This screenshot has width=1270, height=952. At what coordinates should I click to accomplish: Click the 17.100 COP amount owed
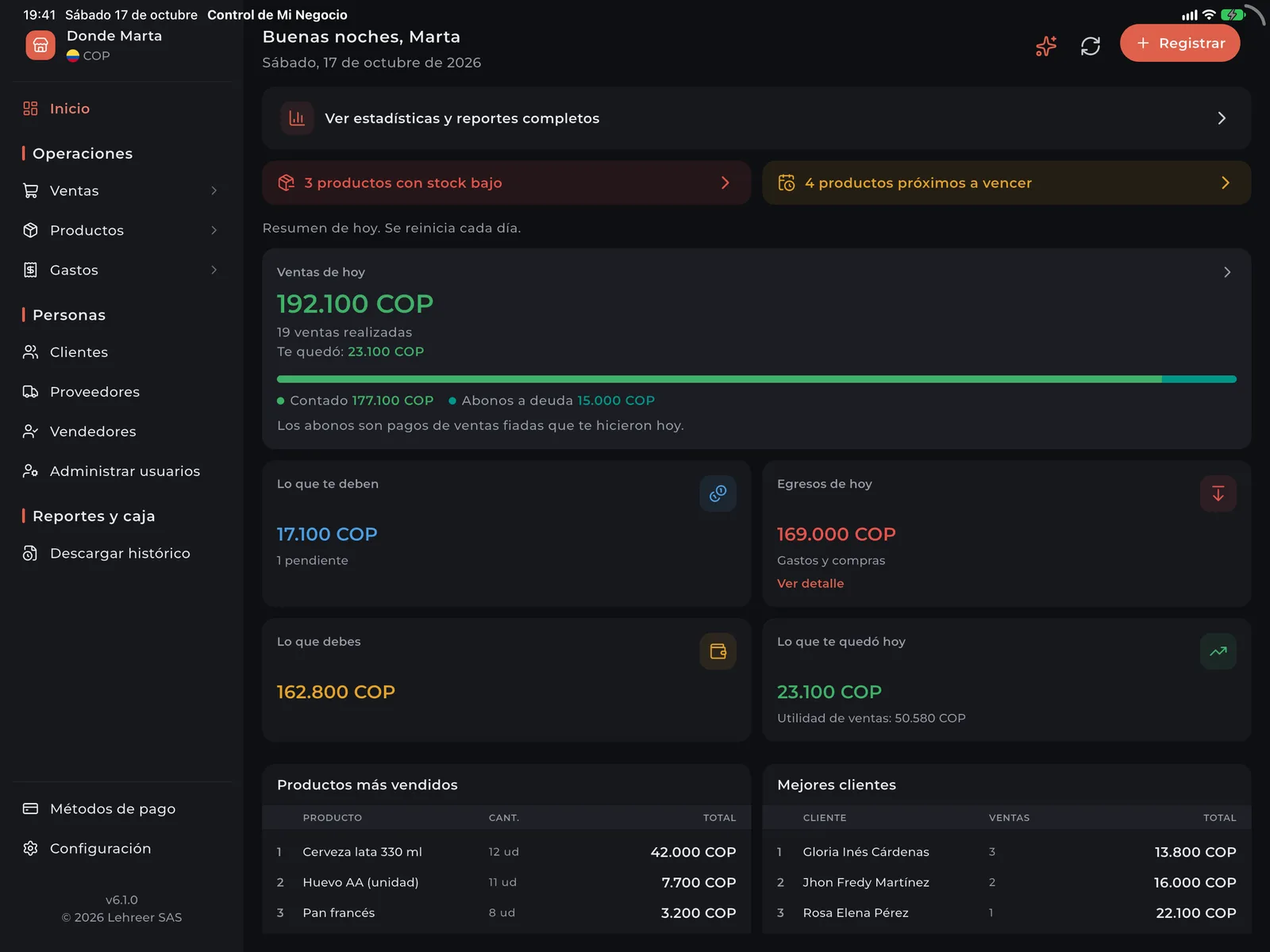(327, 534)
